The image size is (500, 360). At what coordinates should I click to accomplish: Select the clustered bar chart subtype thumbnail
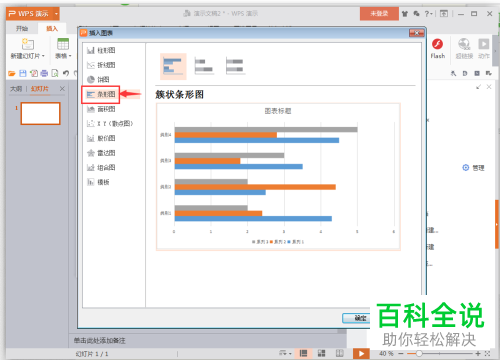[x=173, y=66]
